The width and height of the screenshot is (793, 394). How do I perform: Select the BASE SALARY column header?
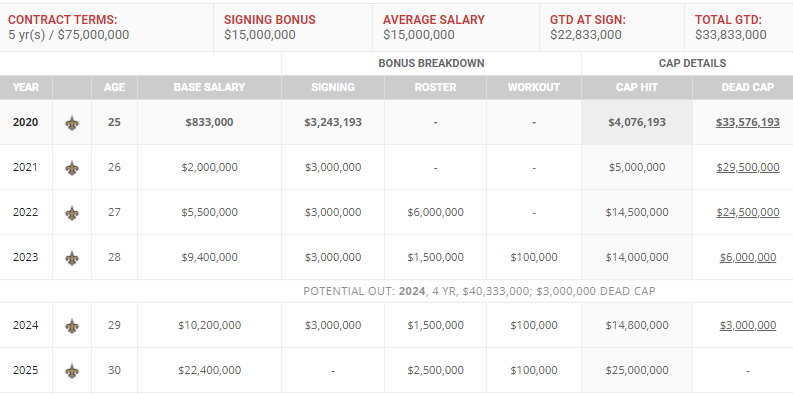click(209, 87)
